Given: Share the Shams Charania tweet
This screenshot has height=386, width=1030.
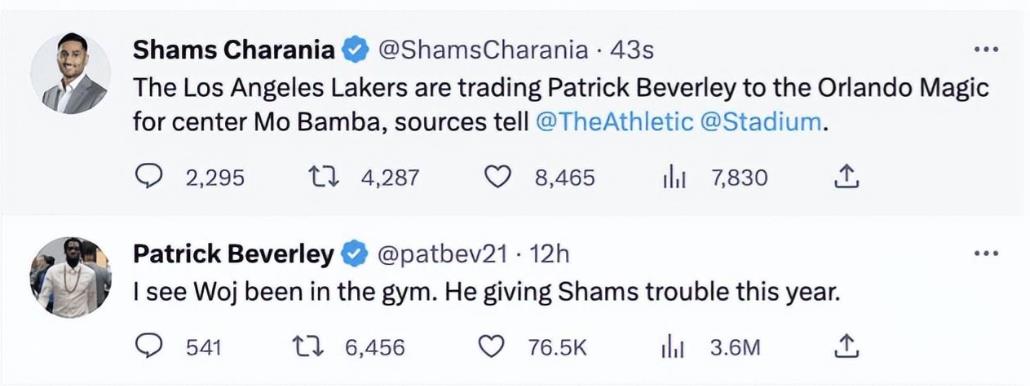Looking at the screenshot, I should 847,177.
